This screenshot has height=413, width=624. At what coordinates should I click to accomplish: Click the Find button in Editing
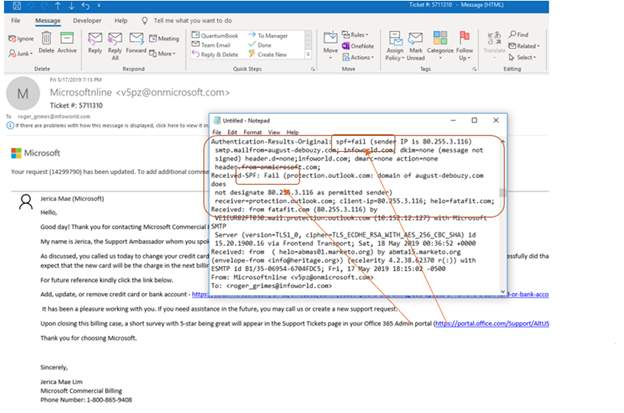(519, 35)
